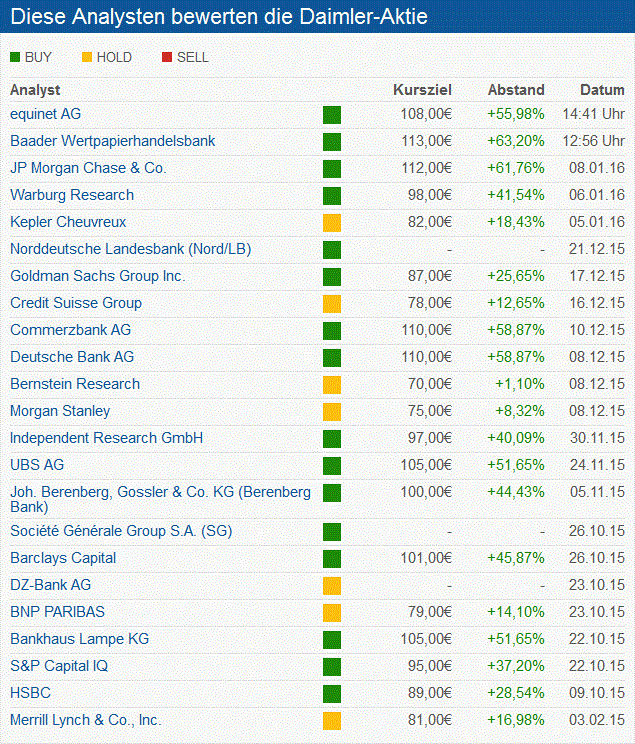This screenshot has height=744, width=635.
Task: Click green rating square for equinet AG
Action: click(332, 115)
